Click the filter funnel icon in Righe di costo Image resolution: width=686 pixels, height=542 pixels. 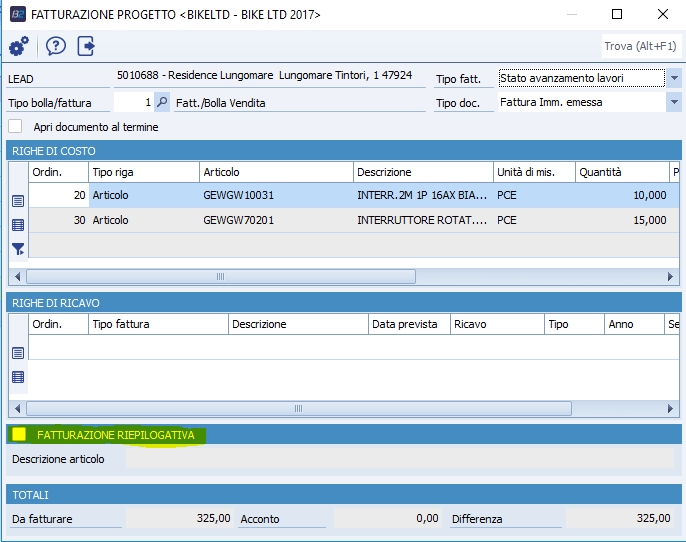pyautogui.click(x=18, y=249)
